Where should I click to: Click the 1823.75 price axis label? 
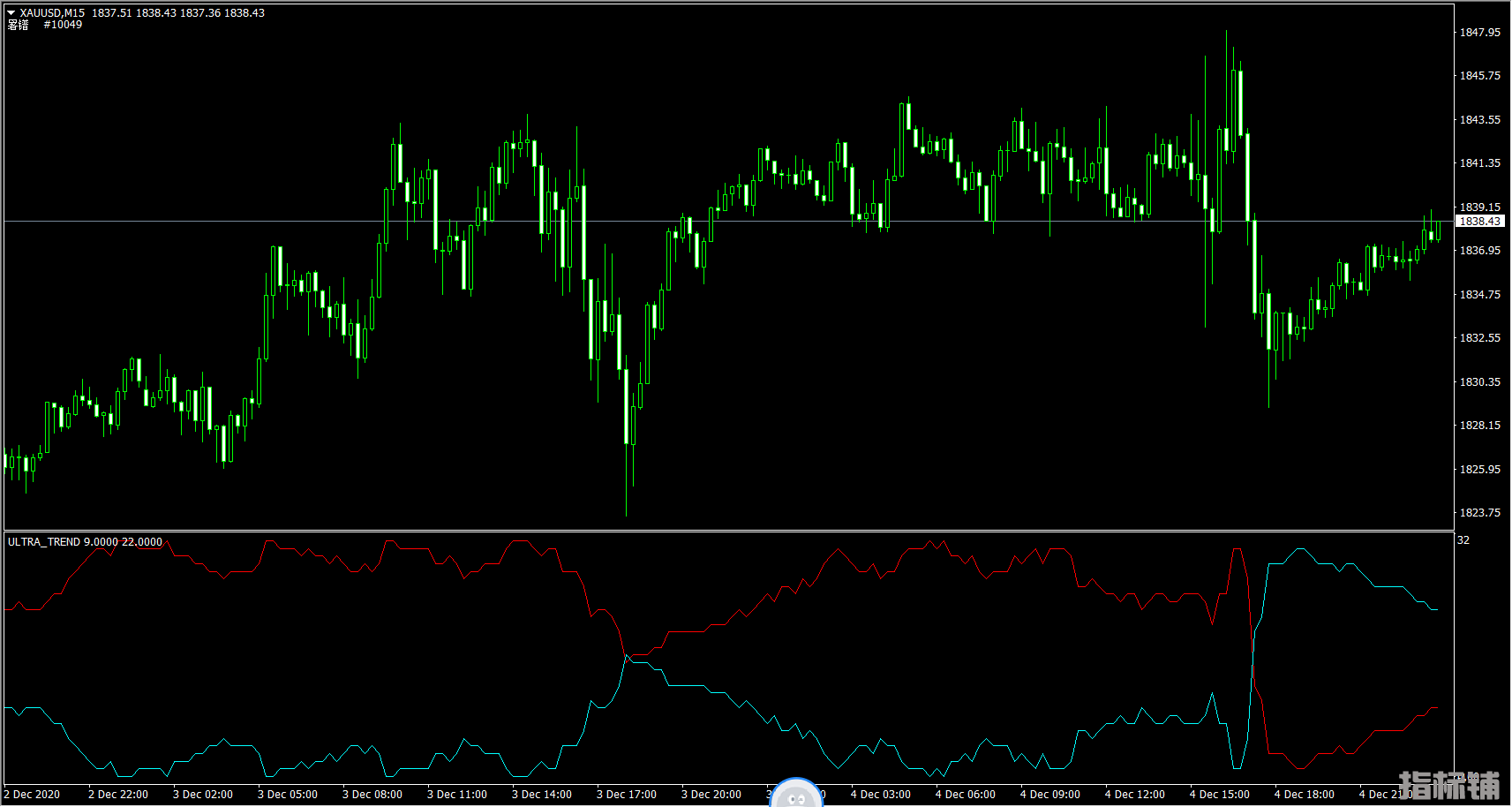click(1480, 513)
